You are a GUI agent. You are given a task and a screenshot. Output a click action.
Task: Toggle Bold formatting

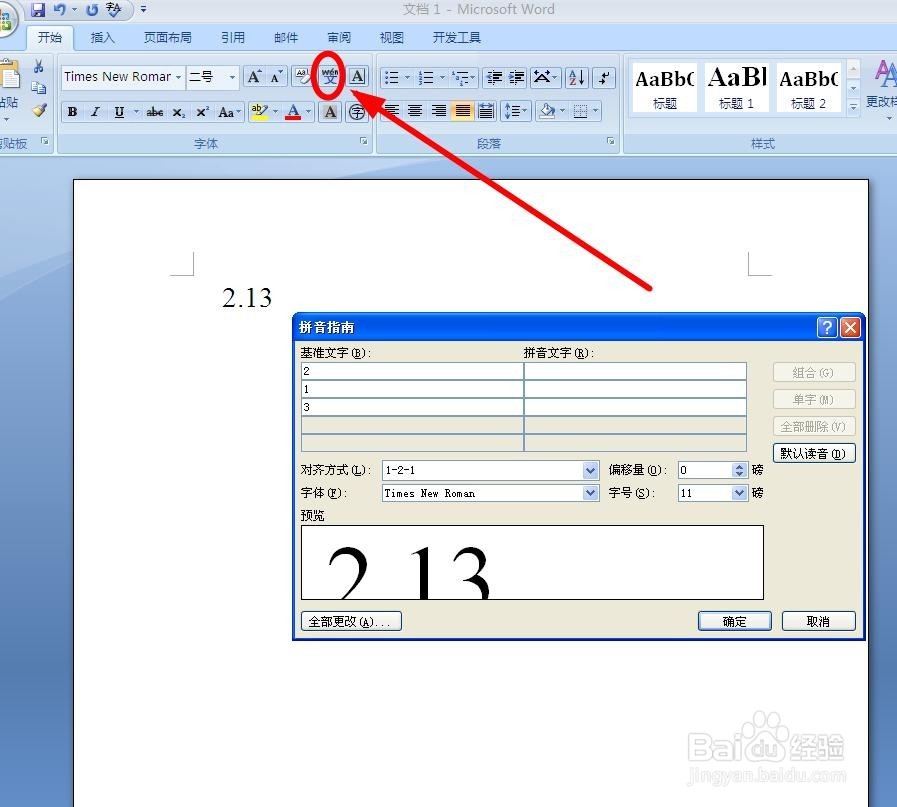pos(73,112)
